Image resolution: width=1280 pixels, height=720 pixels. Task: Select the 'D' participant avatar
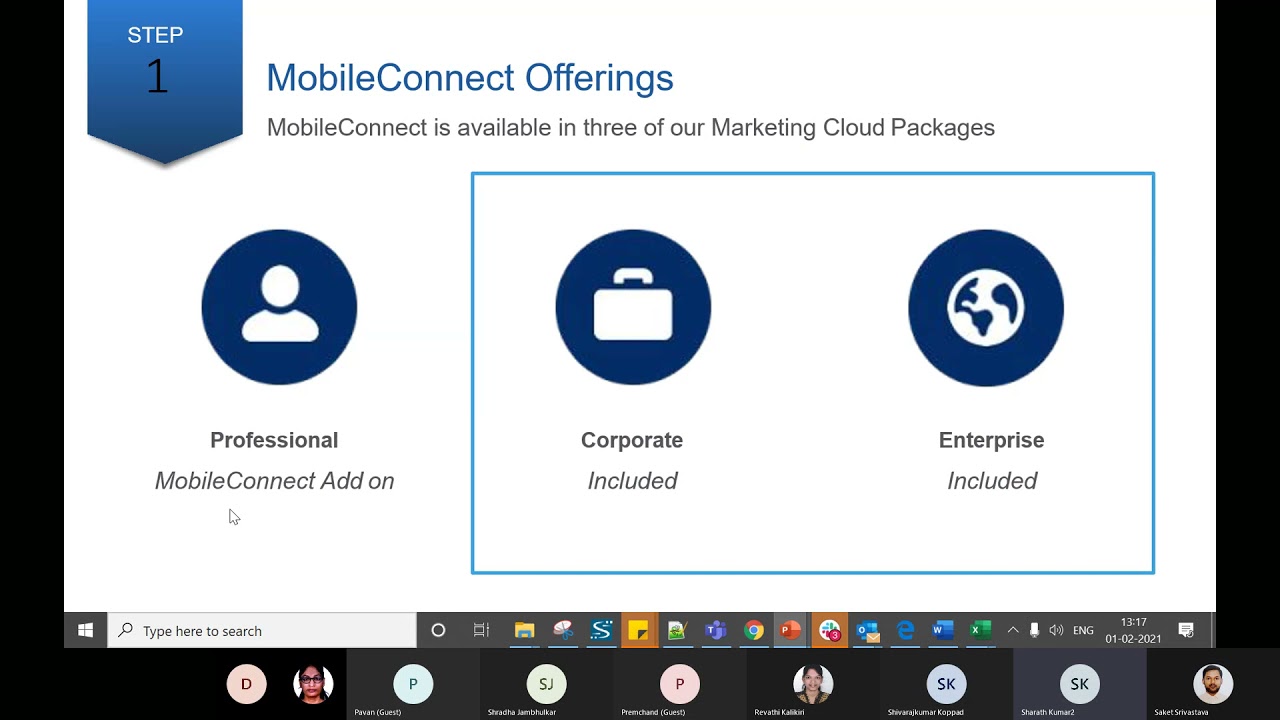(x=246, y=684)
